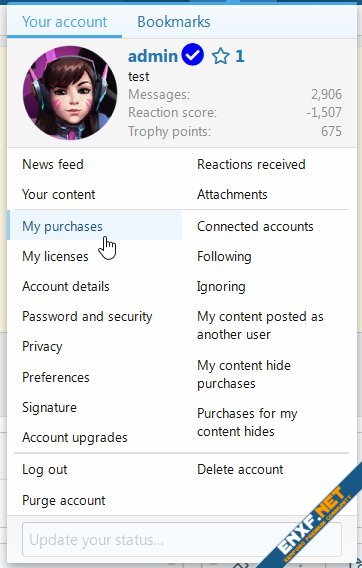Switch to the Bookmarks tab

coord(174,22)
